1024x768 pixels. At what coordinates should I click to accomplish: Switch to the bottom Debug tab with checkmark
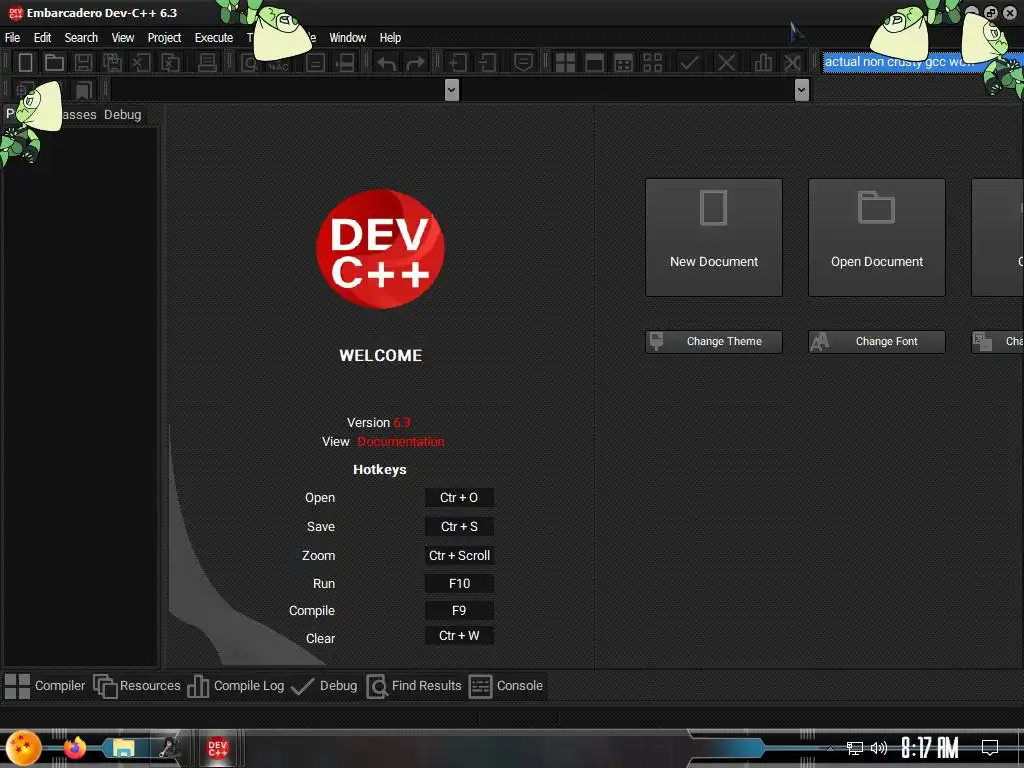[x=324, y=686]
